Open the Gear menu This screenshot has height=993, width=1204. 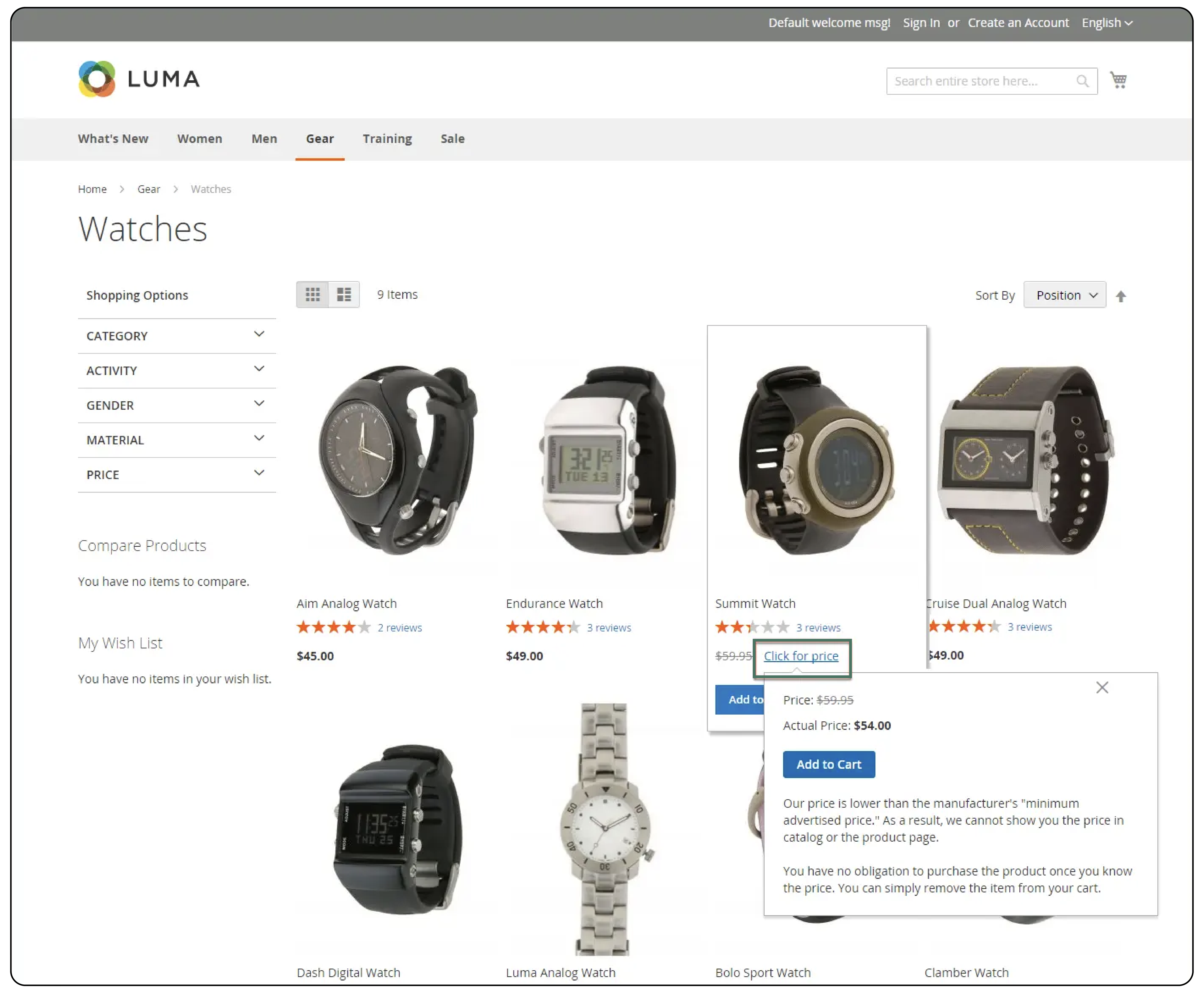(x=319, y=139)
